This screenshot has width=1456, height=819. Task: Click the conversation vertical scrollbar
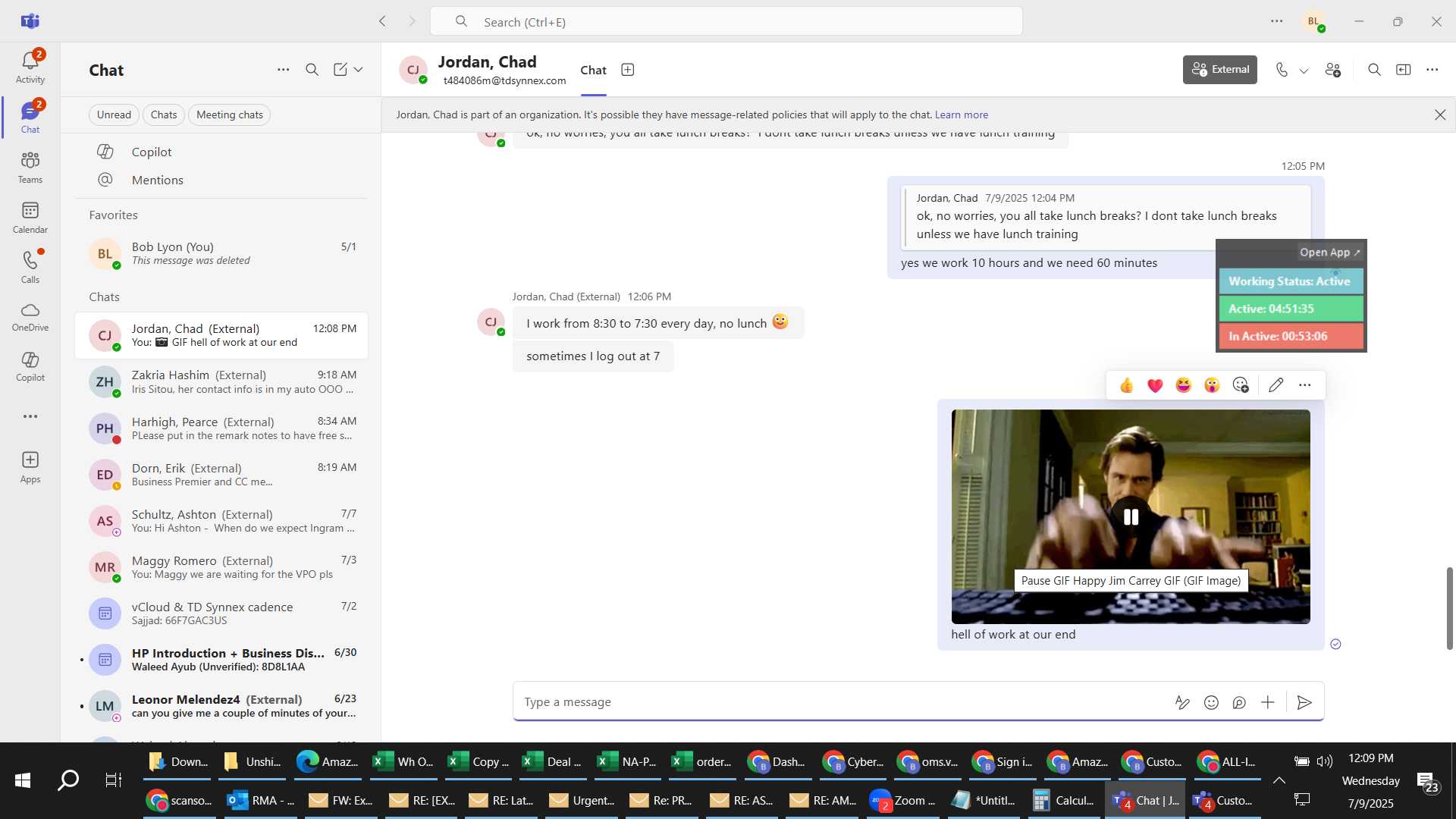pos(1449,607)
